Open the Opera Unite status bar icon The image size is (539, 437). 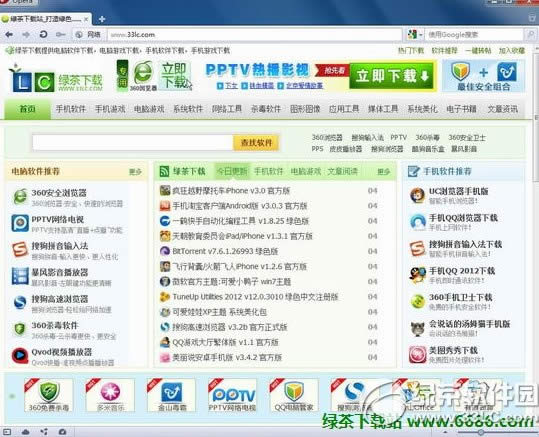(44, 432)
